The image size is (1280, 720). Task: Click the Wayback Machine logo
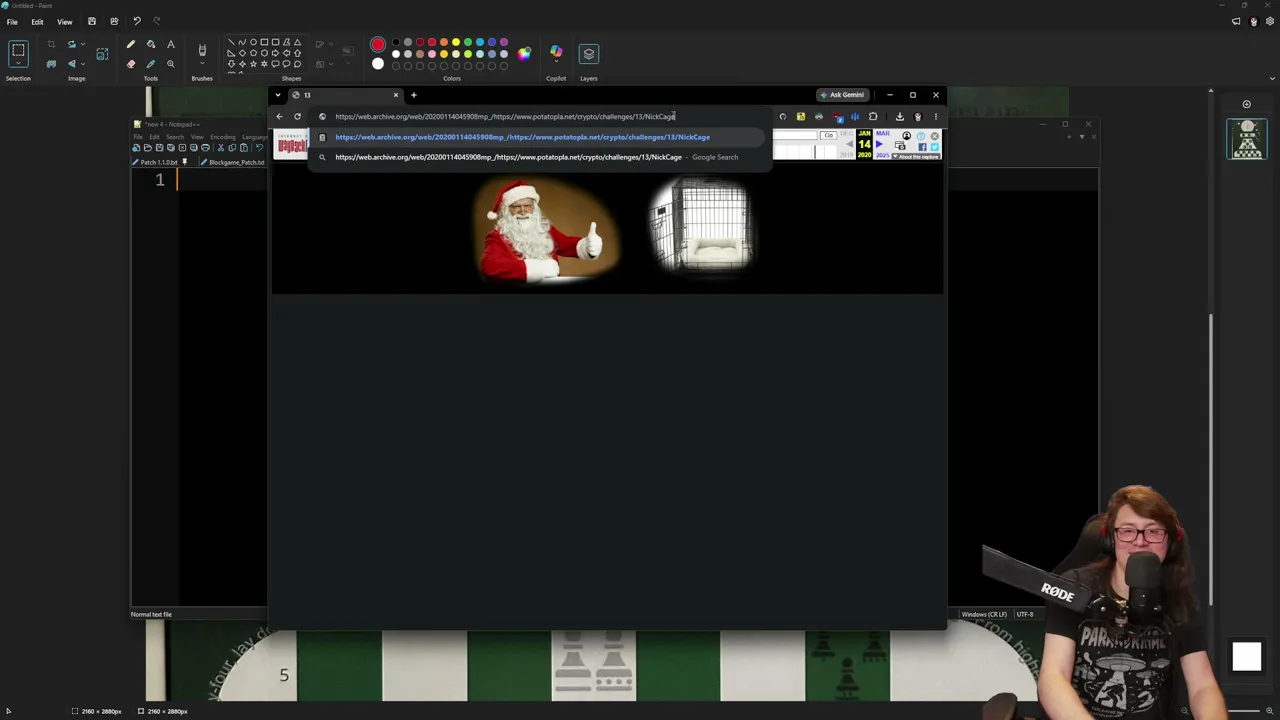click(x=291, y=146)
